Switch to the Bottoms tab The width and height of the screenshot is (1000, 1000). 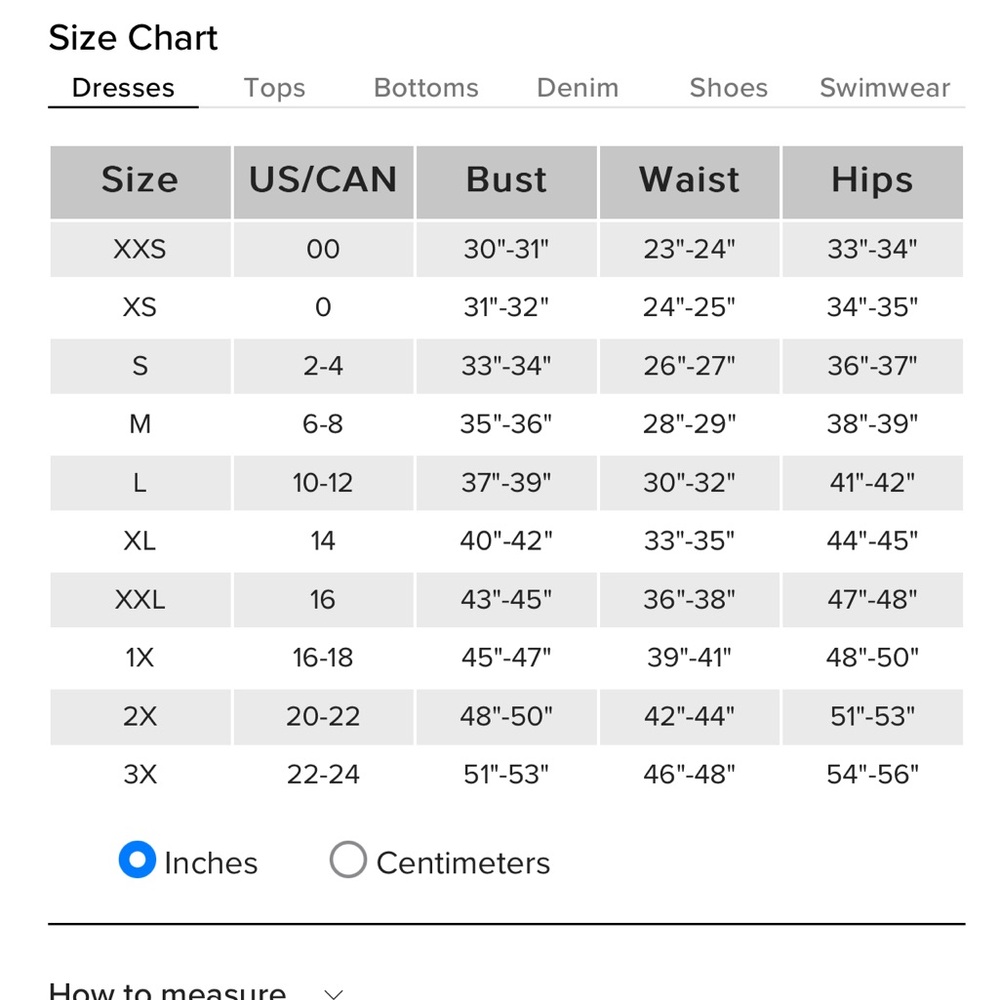click(426, 88)
